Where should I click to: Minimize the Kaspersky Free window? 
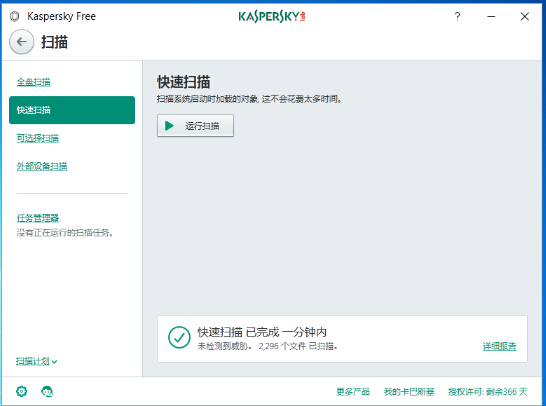coord(491,16)
